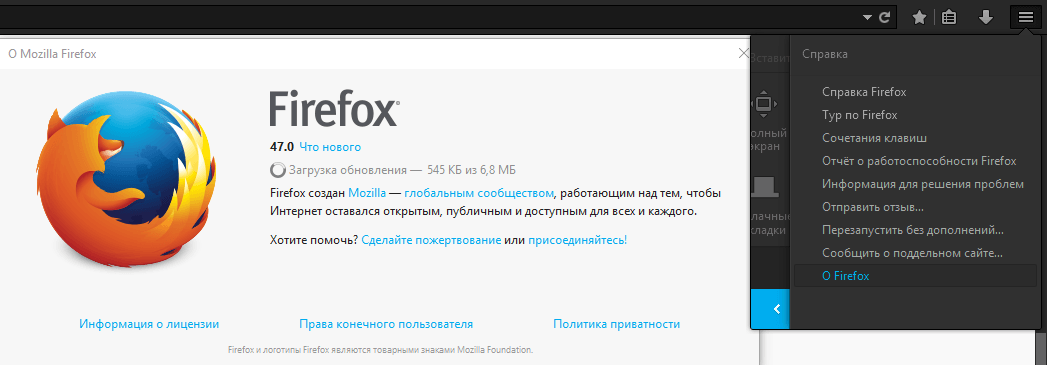Focus the browser address bar
This screenshot has height=365, width=1047.
tap(427, 17)
